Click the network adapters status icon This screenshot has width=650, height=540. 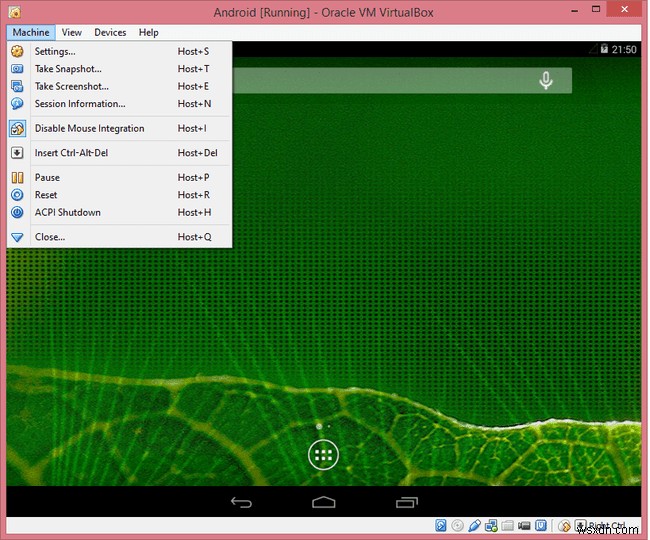pos(491,525)
